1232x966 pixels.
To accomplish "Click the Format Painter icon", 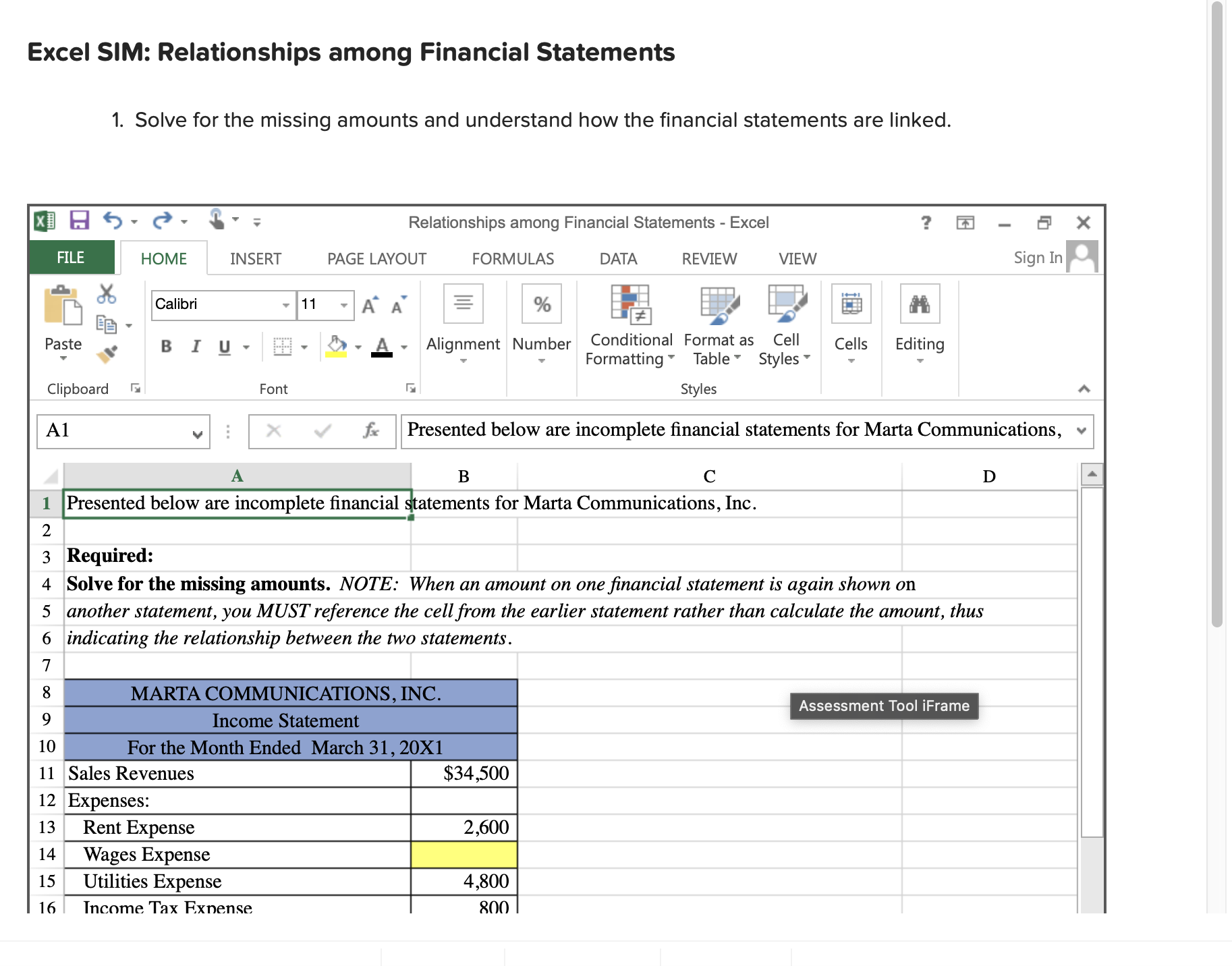I will point(108,353).
